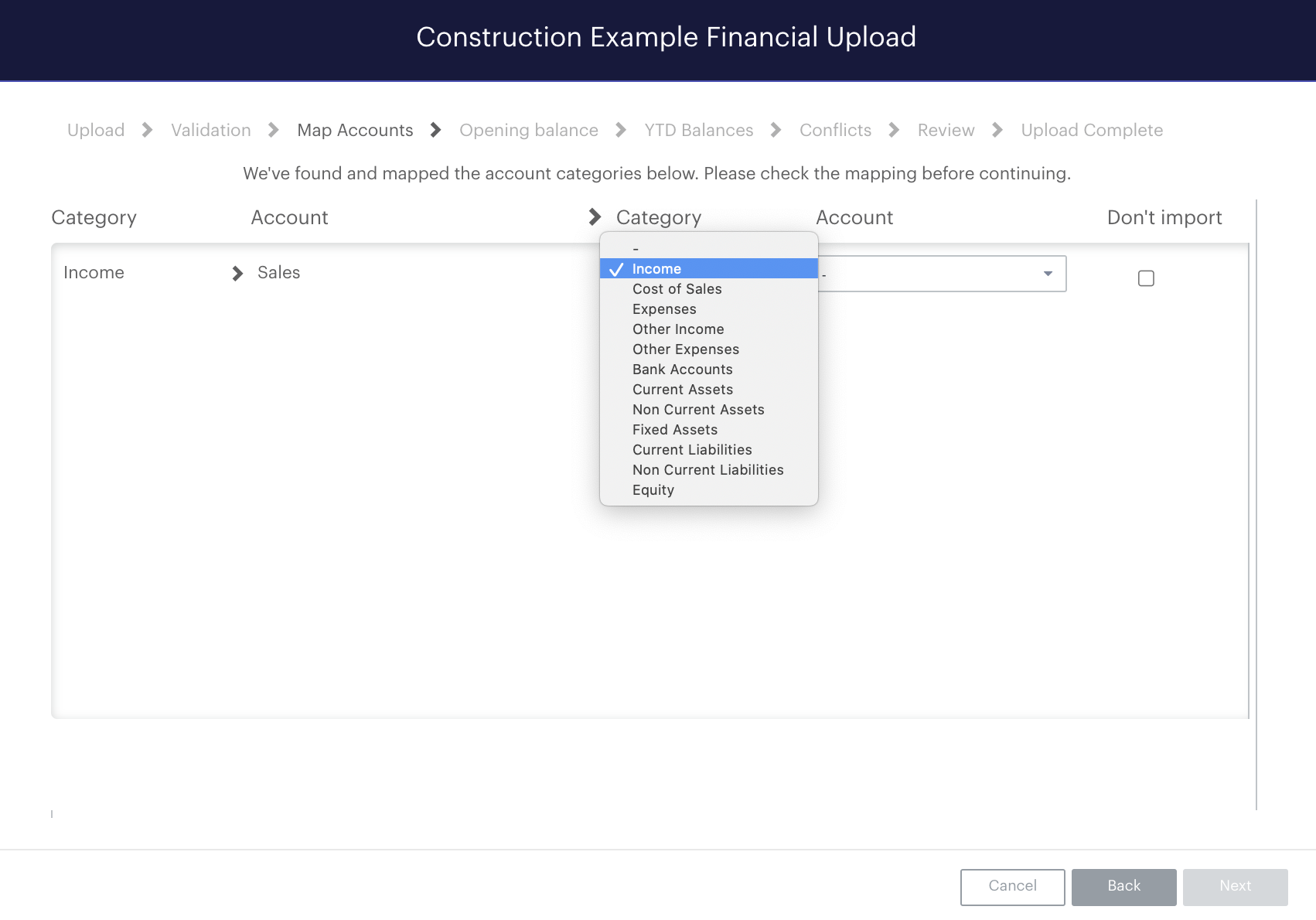Click the Account selection field
The image size is (1316, 920).
tap(942, 274)
